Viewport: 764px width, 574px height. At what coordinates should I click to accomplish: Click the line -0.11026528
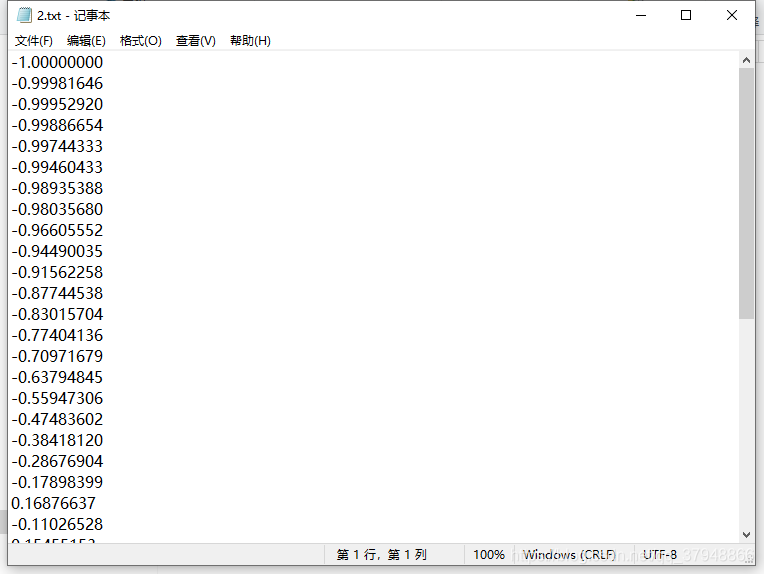(x=57, y=524)
